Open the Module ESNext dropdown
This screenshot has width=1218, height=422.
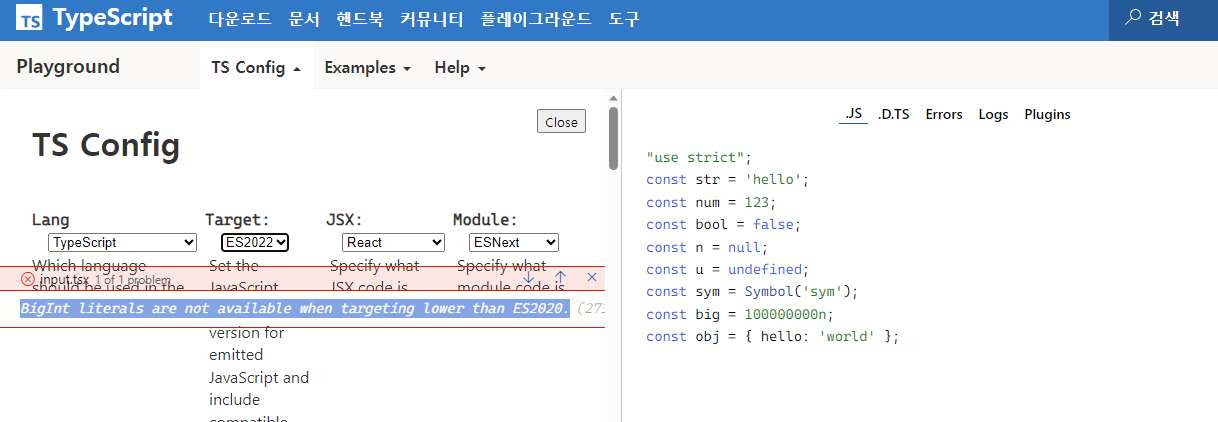tap(514, 242)
